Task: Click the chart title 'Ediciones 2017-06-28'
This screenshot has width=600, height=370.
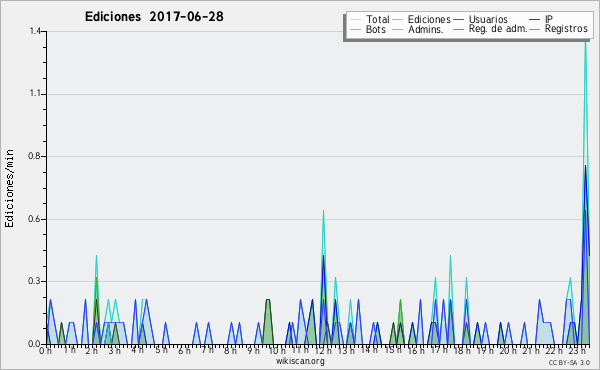Action: tap(154, 17)
